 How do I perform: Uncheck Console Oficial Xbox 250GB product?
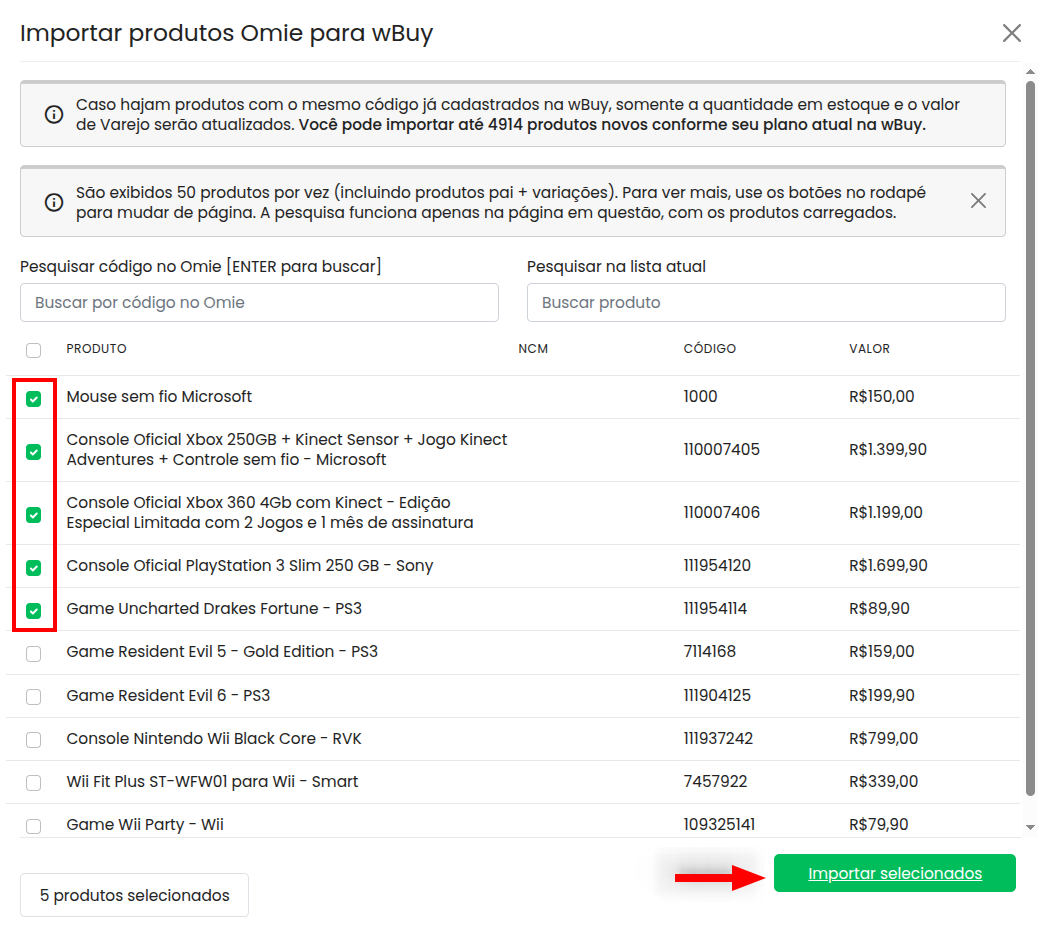pos(34,452)
